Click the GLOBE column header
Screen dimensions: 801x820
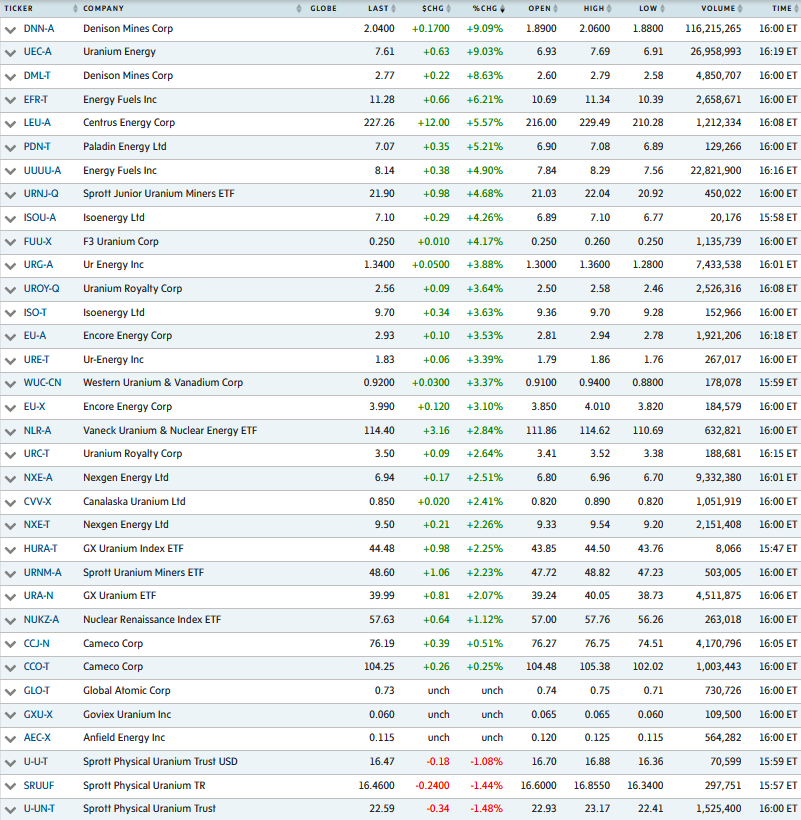[324, 8]
